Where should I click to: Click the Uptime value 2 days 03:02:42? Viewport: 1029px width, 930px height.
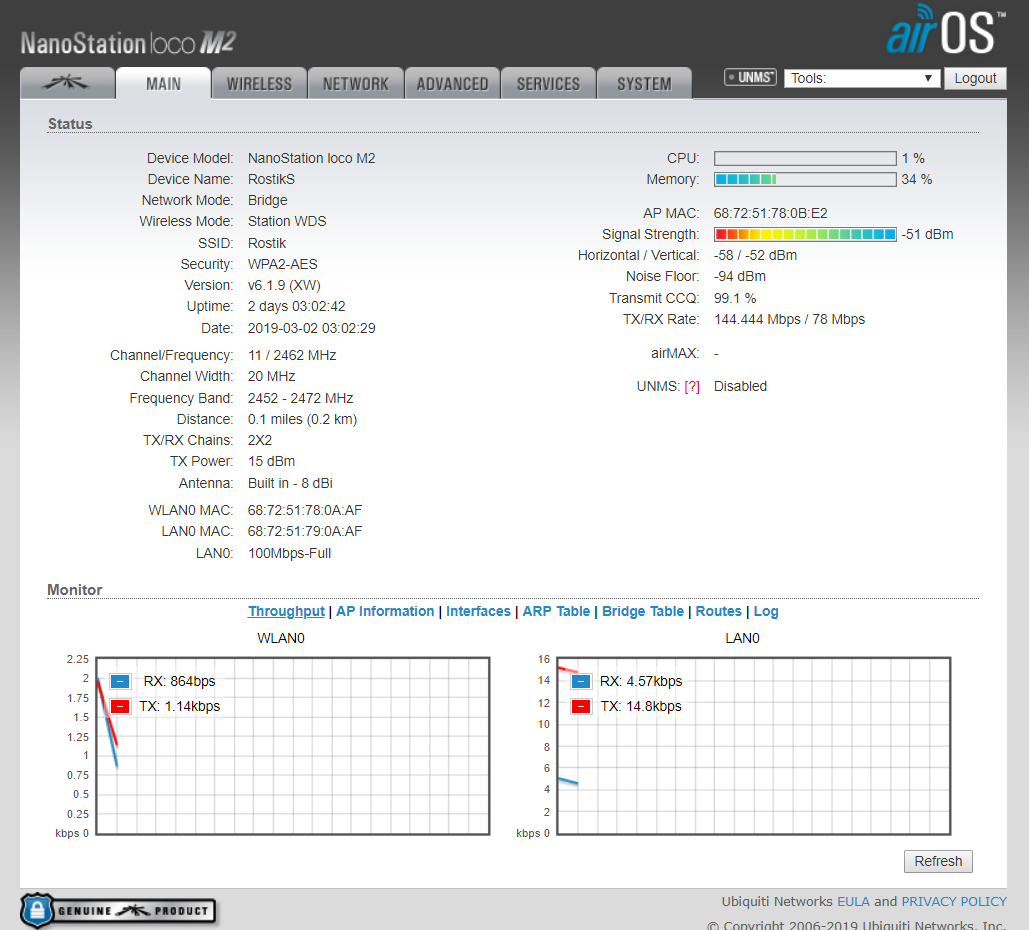click(x=296, y=306)
